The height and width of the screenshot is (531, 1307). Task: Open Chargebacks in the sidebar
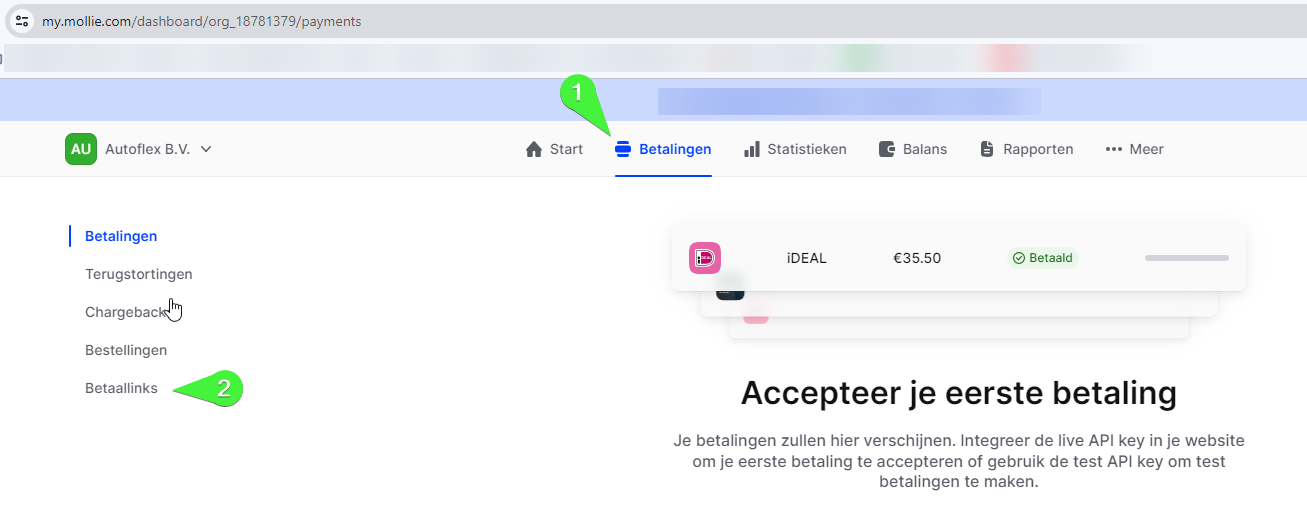click(x=127, y=312)
